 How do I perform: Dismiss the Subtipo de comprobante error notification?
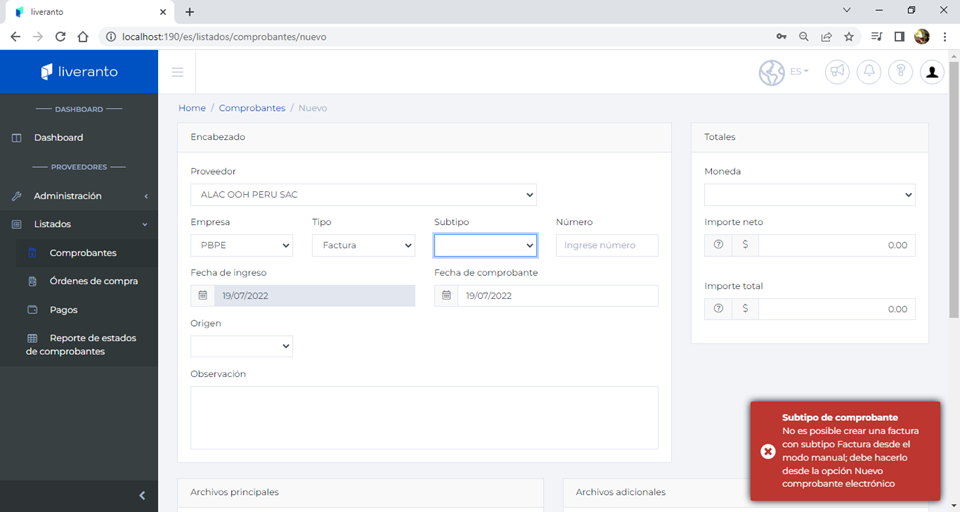pyautogui.click(x=846, y=451)
